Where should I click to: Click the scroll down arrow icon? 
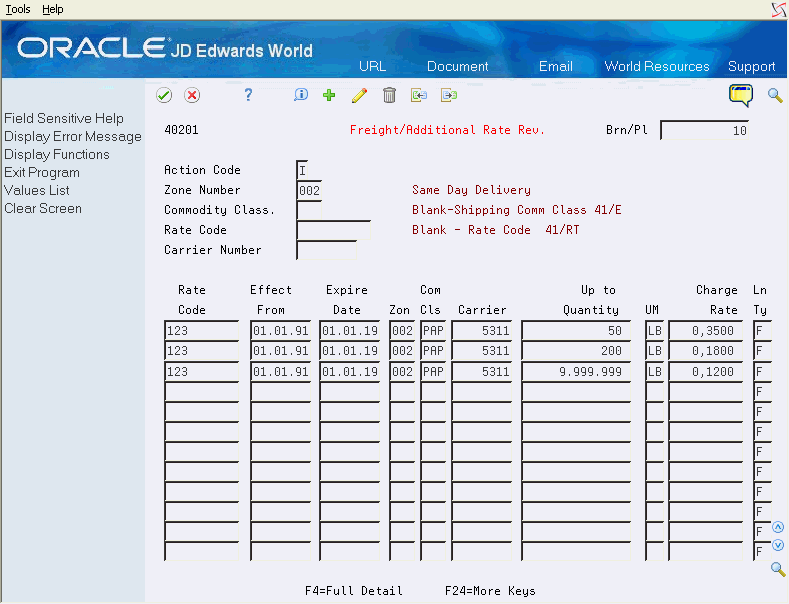pos(778,545)
